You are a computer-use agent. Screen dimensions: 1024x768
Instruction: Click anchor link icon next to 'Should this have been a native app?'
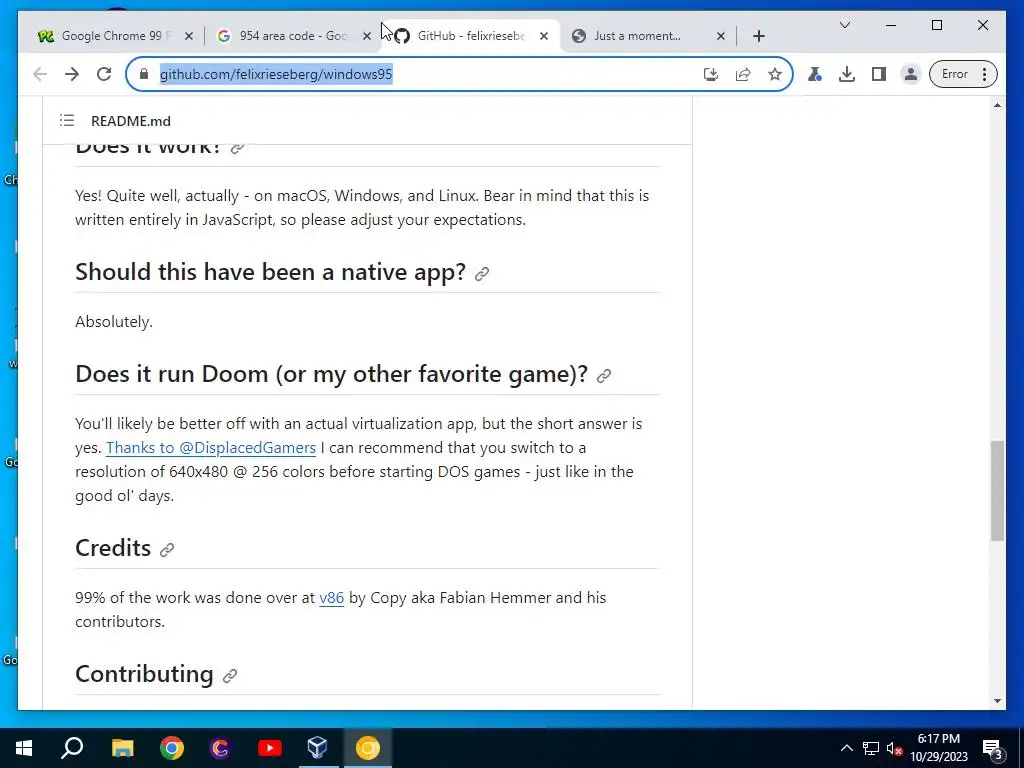[x=482, y=274]
